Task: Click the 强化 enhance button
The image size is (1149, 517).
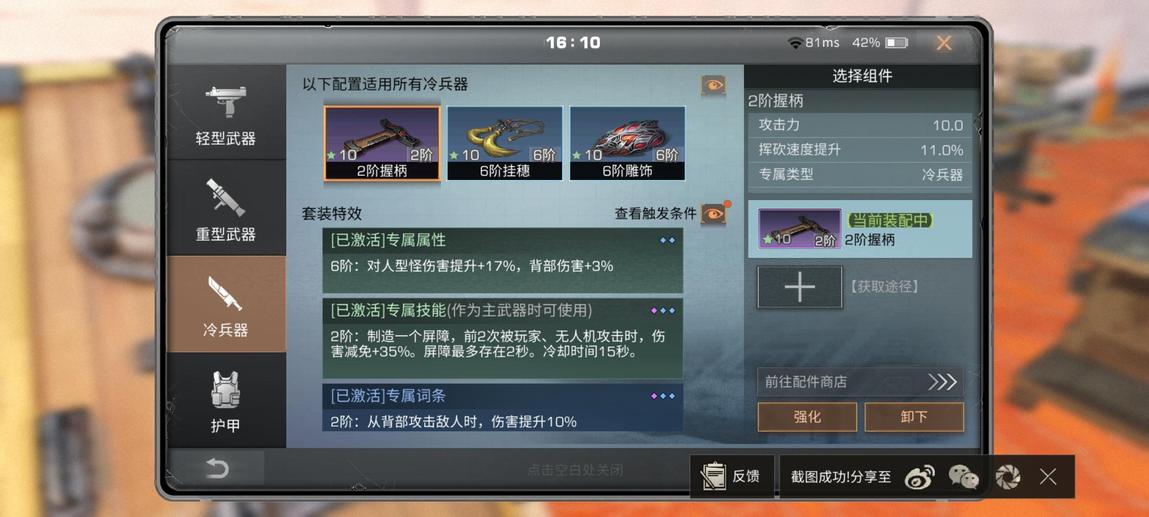Action: coord(807,417)
